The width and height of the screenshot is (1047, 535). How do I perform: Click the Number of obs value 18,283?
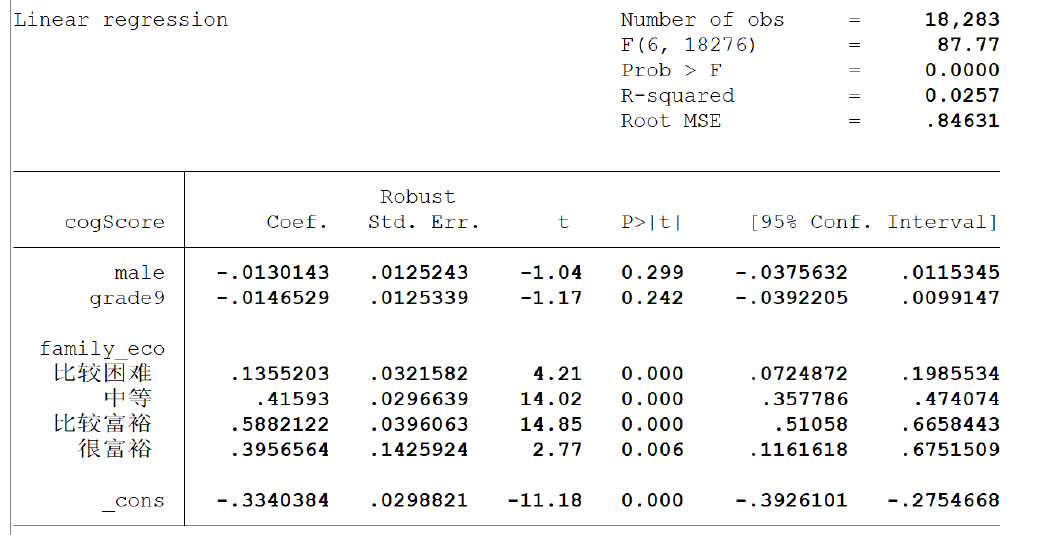click(x=962, y=20)
